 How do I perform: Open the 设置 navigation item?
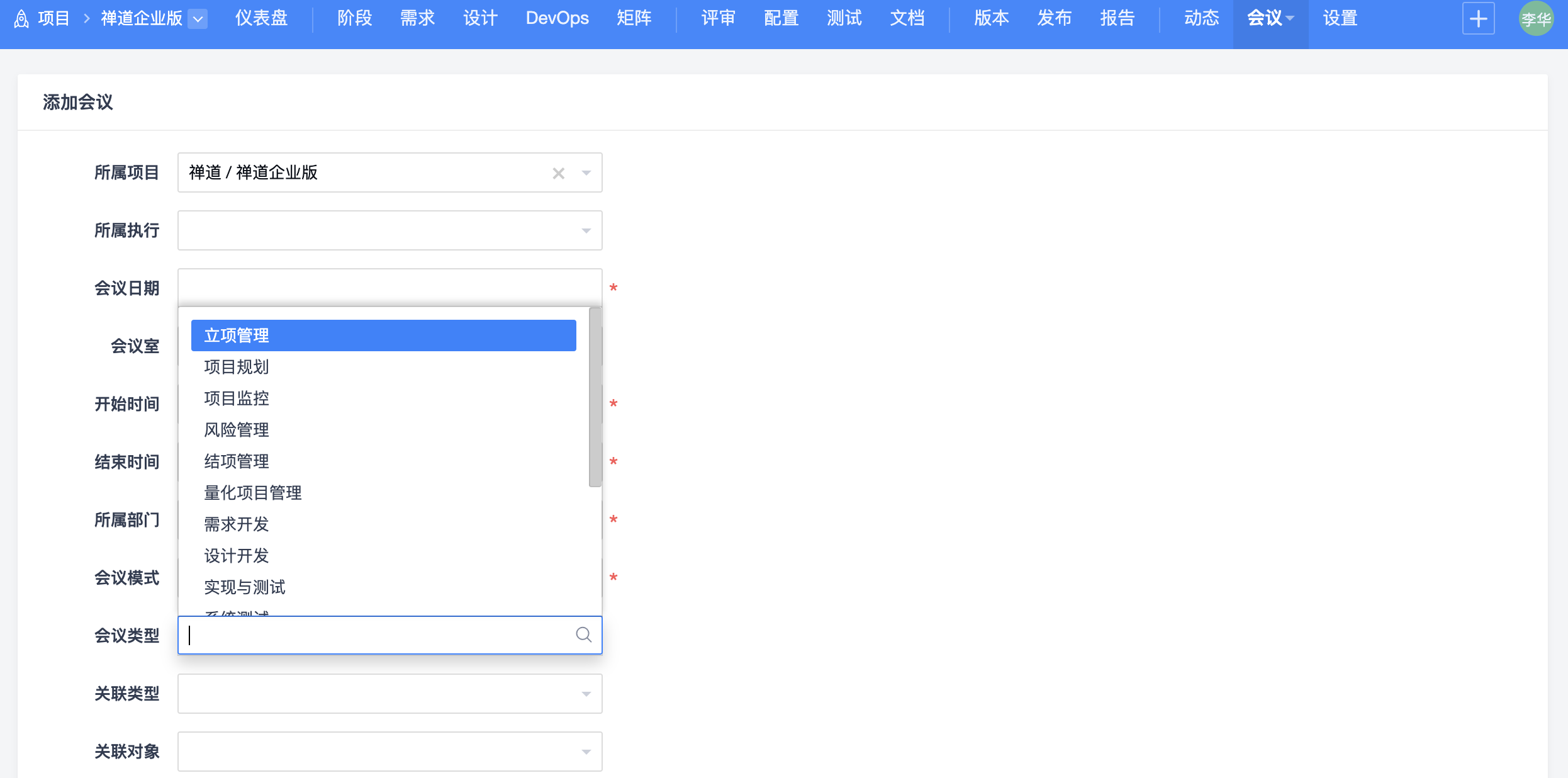point(1340,19)
